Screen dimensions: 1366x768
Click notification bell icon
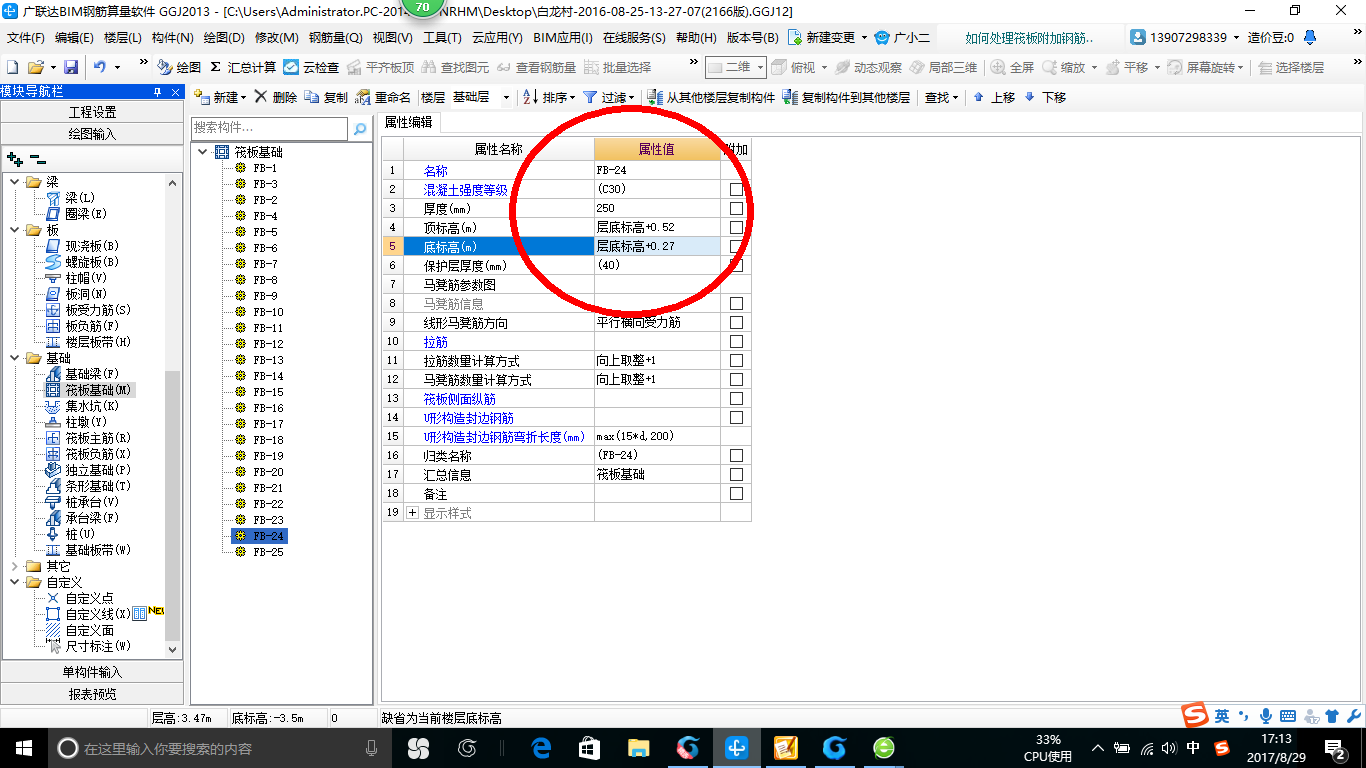click(x=1312, y=37)
